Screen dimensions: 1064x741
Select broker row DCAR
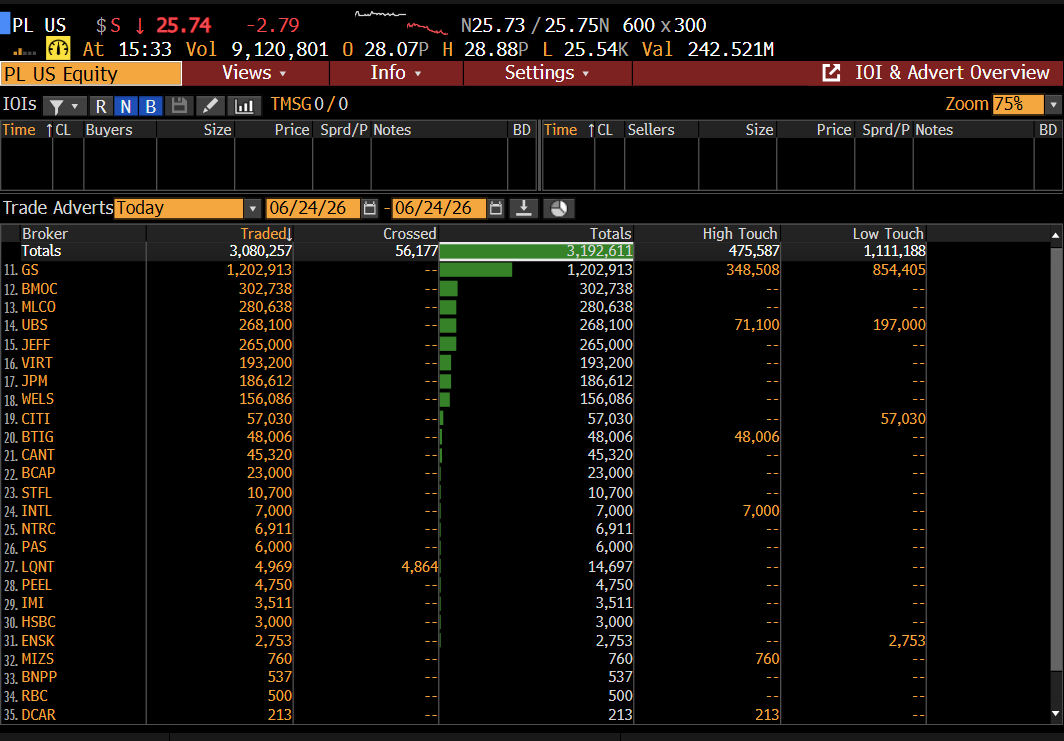click(463, 715)
